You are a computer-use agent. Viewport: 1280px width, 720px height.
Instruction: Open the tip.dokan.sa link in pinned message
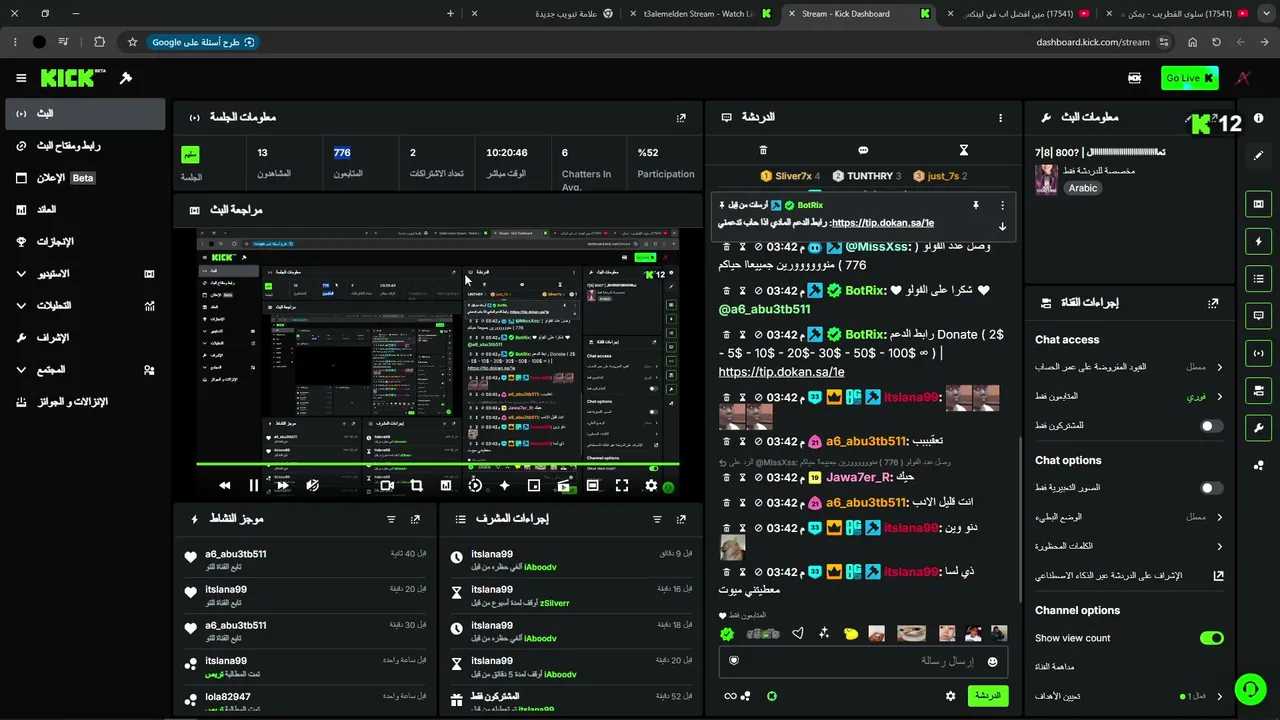click(882, 223)
